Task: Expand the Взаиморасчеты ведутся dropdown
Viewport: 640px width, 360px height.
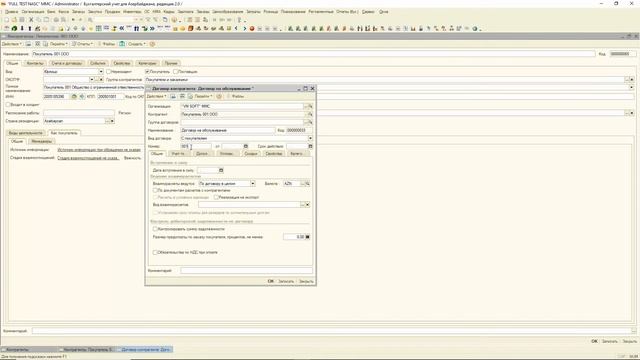Action: point(253,184)
